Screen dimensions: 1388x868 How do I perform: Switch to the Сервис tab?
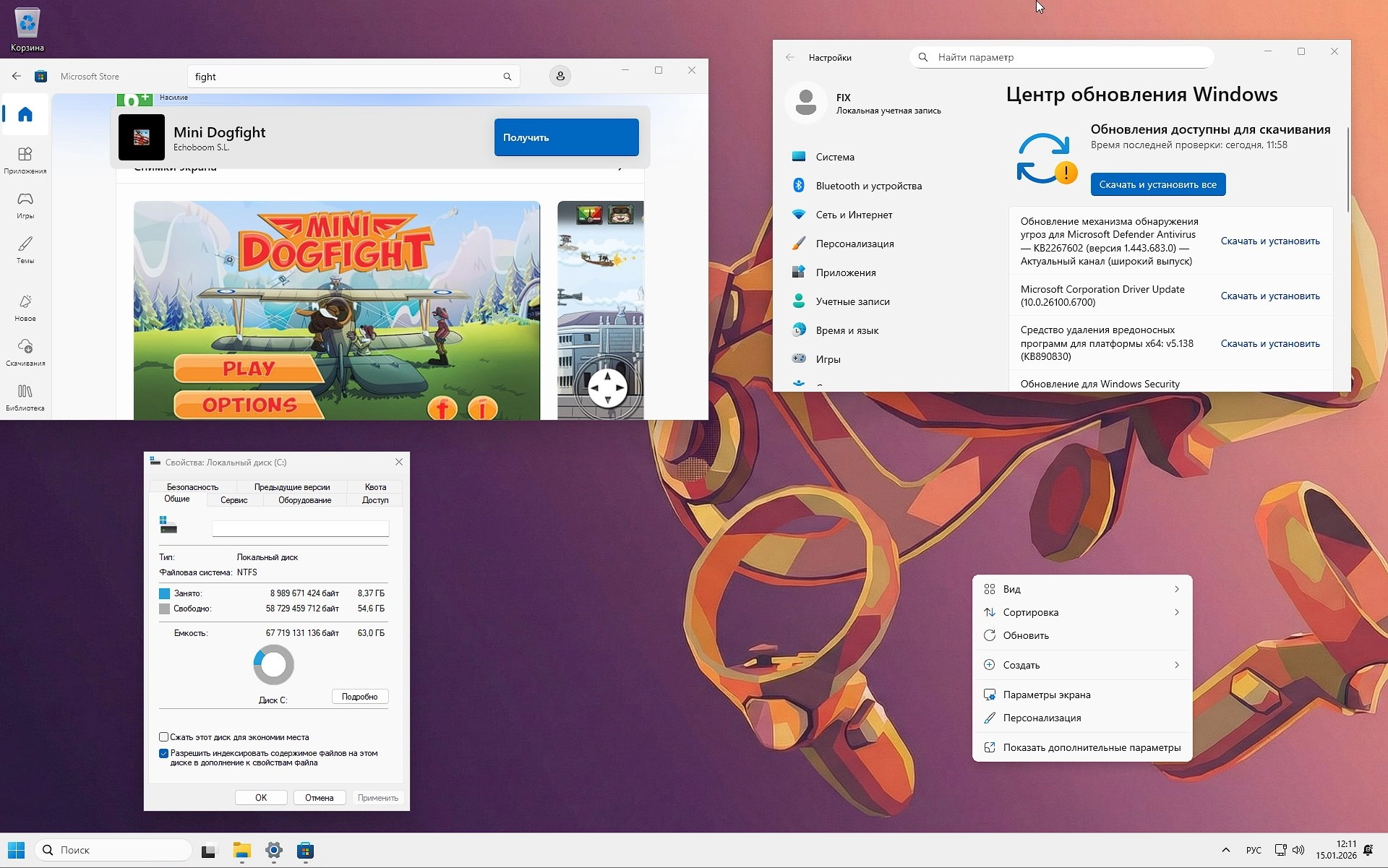pos(234,500)
